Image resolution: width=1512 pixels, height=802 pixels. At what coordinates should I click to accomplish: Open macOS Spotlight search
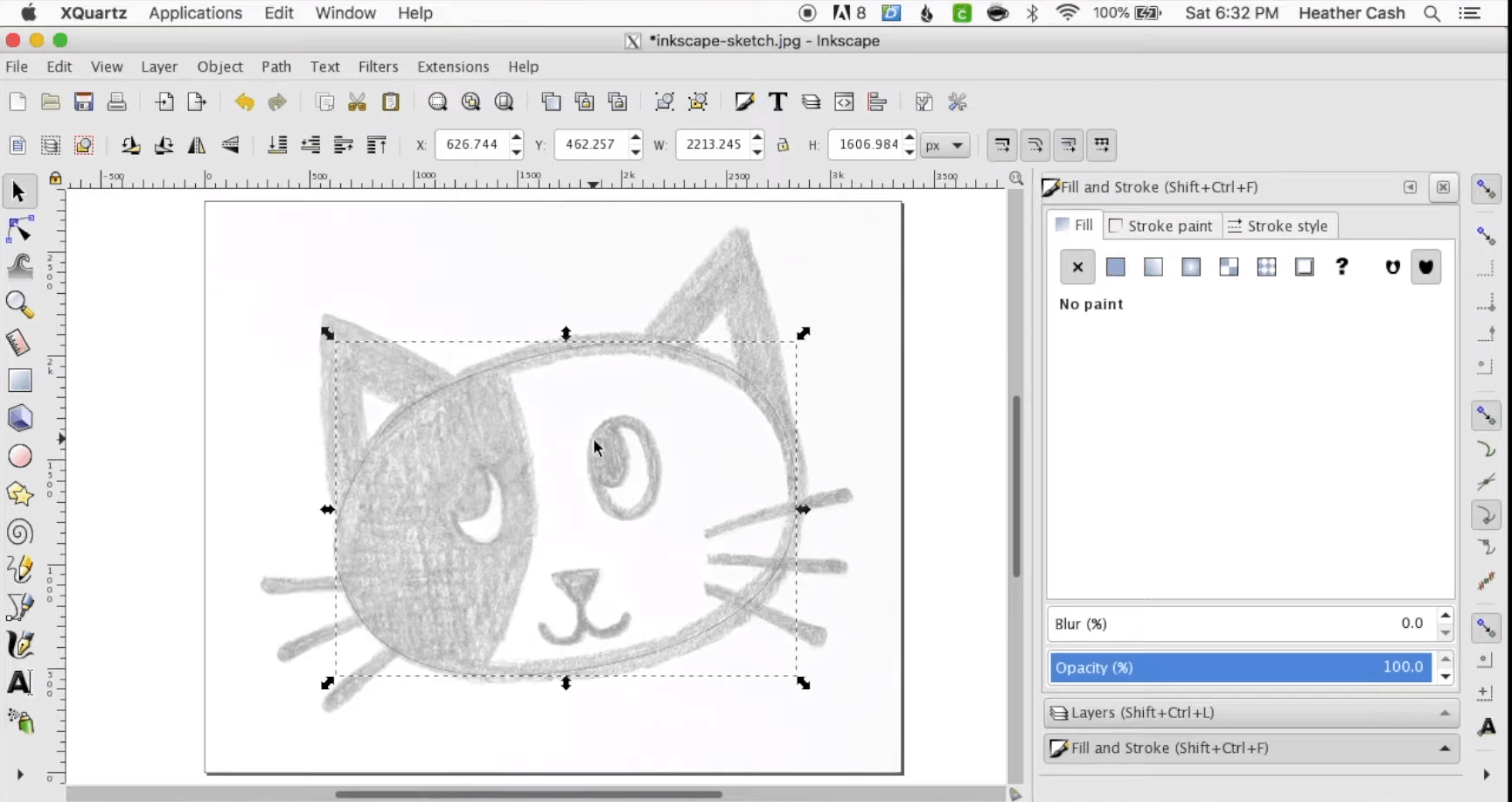[x=1432, y=13]
